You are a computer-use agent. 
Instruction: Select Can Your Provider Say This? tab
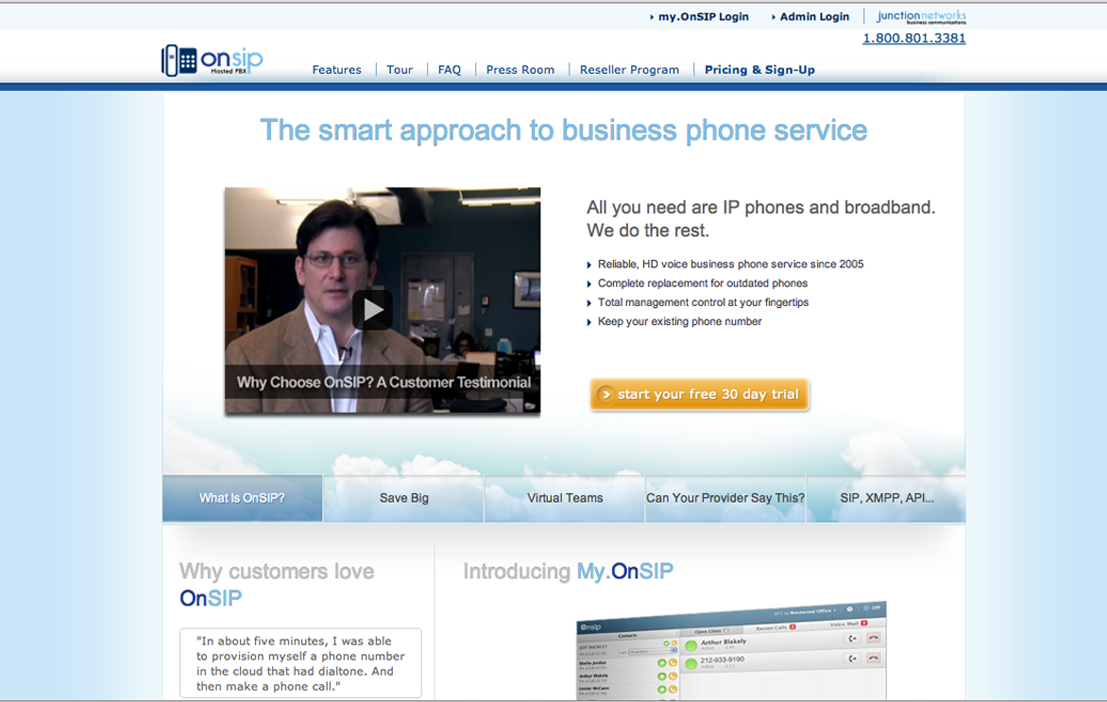coord(725,498)
